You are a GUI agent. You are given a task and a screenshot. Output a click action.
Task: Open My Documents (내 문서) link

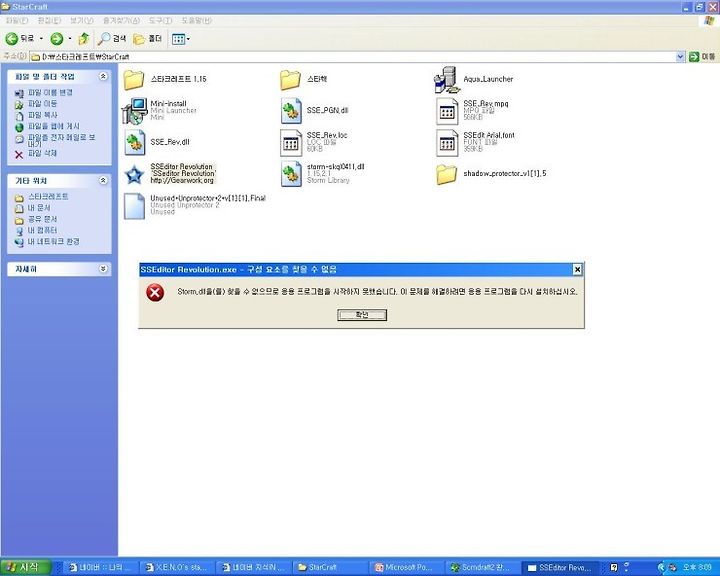tap(39, 208)
